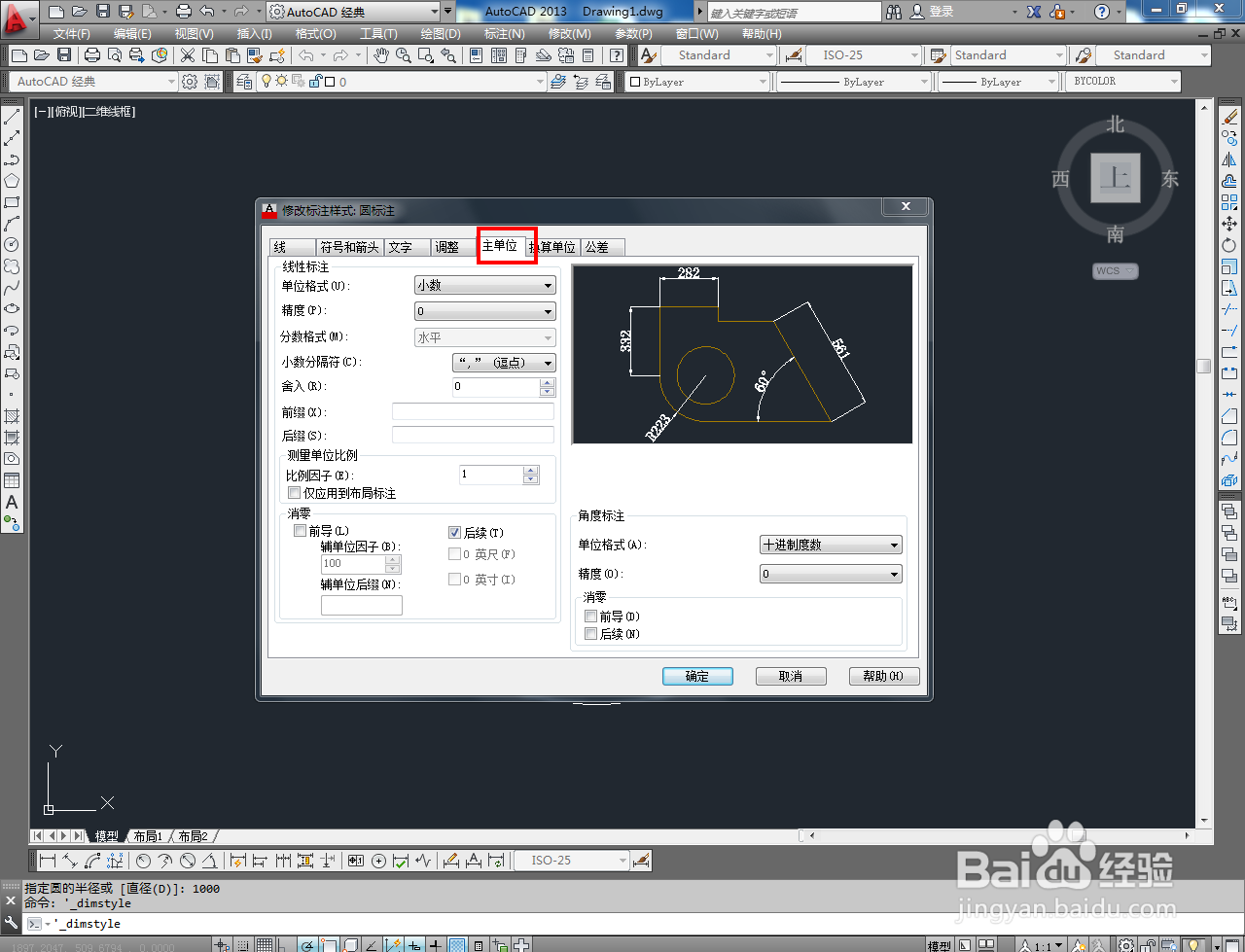Select the Move tool in right toolbar

(1229, 224)
